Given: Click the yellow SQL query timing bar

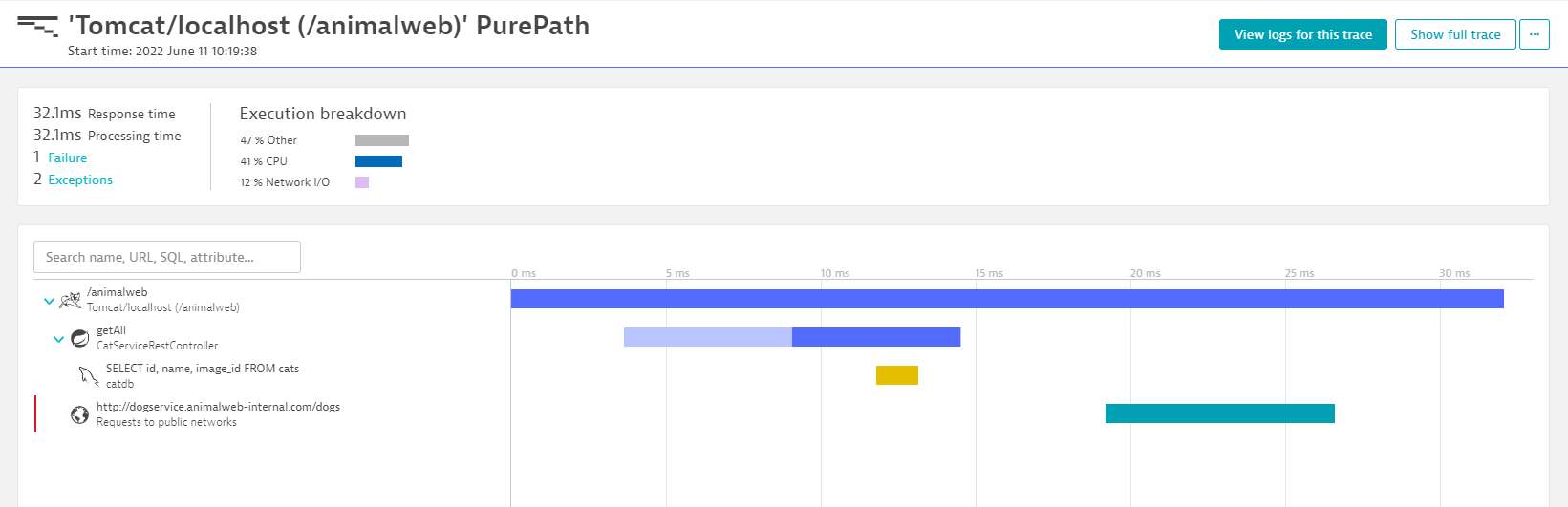Looking at the screenshot, I should point(896,375).
